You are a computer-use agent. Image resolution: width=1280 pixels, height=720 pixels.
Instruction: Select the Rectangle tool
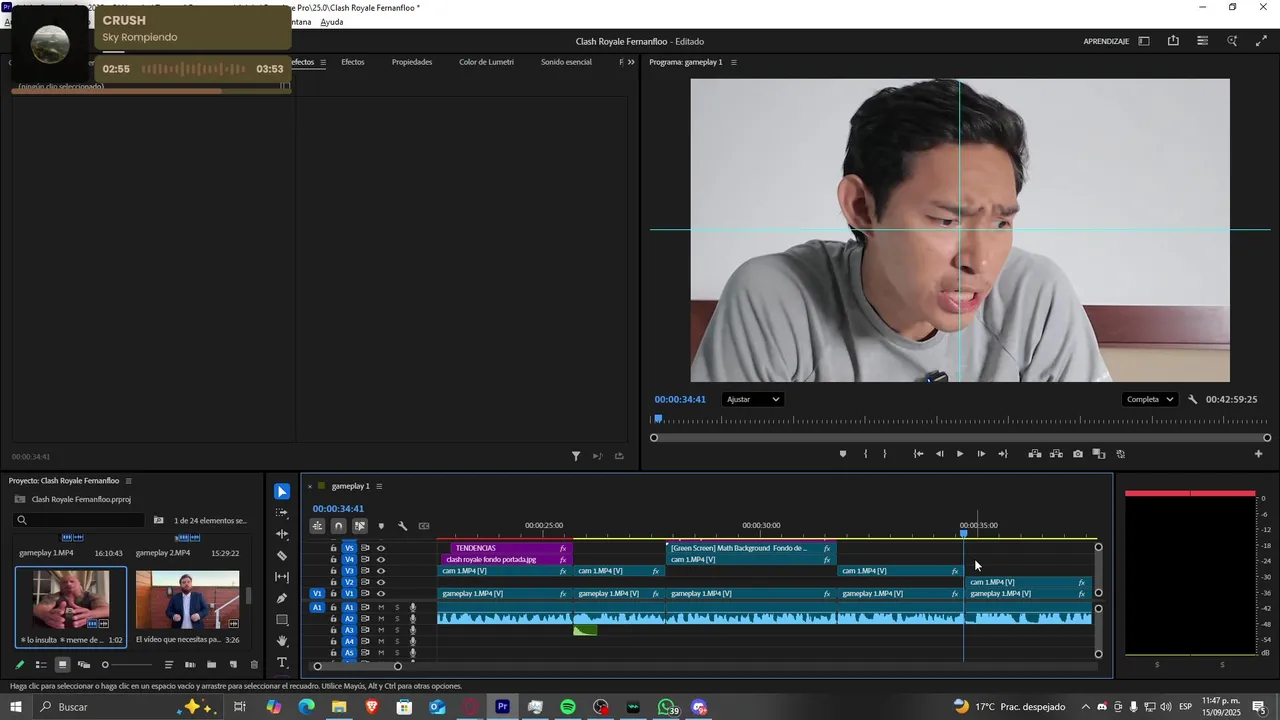pos(282,620)
